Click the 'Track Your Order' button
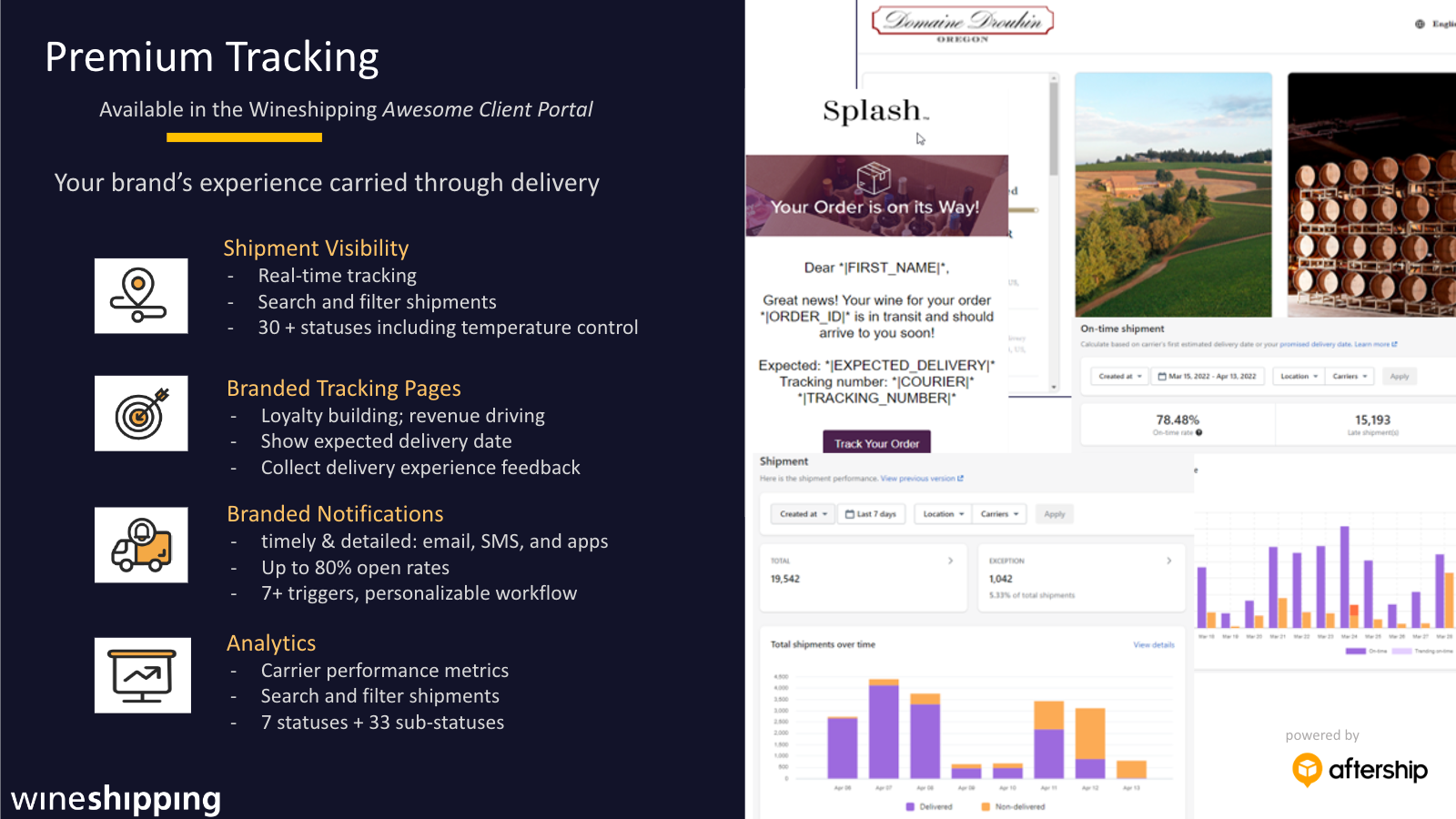The image size is (1456, 819). click(876, 443)
